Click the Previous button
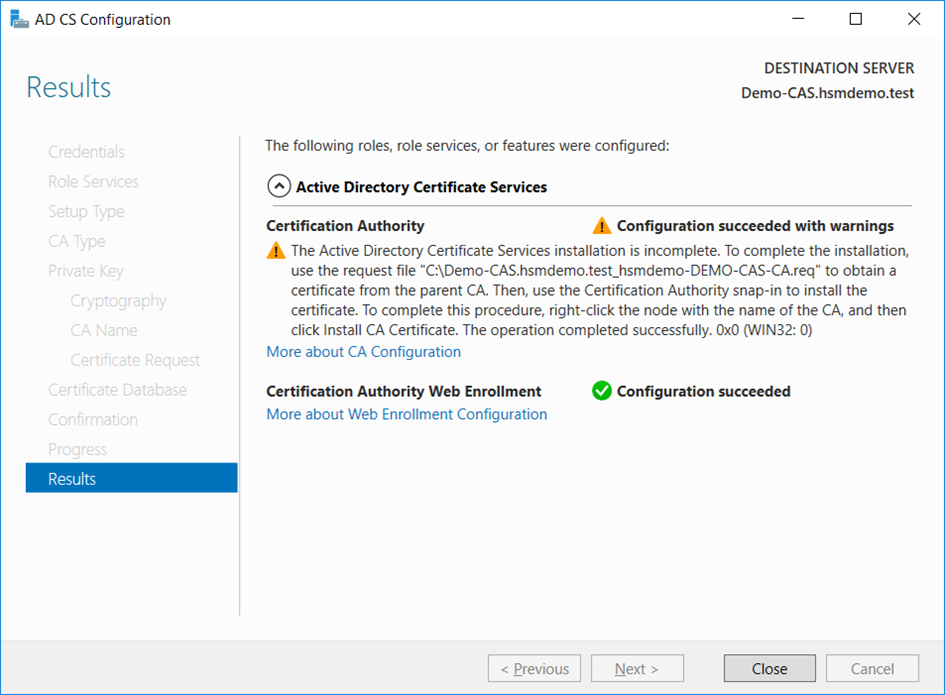Image resolution: width=945 pixels, height=695 pixels. coord(534,668)
